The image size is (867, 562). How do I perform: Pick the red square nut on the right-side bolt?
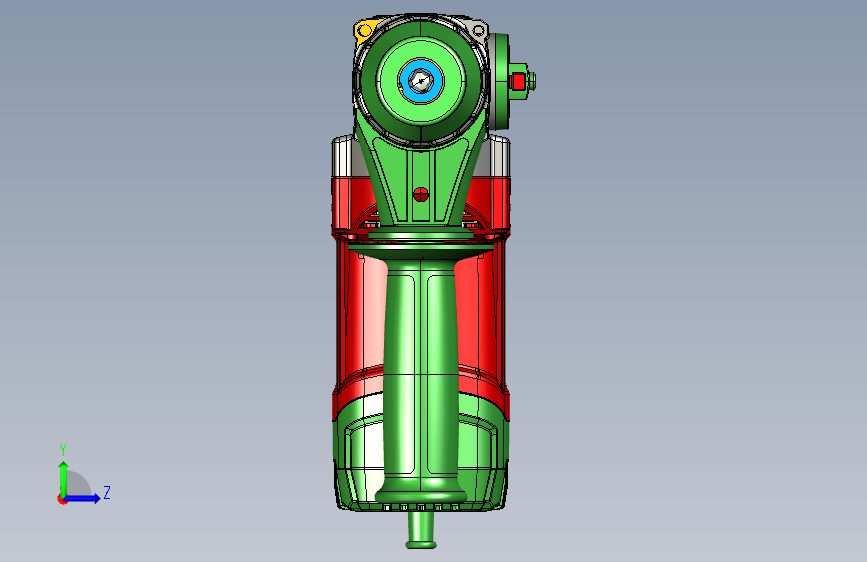point(518,82)
